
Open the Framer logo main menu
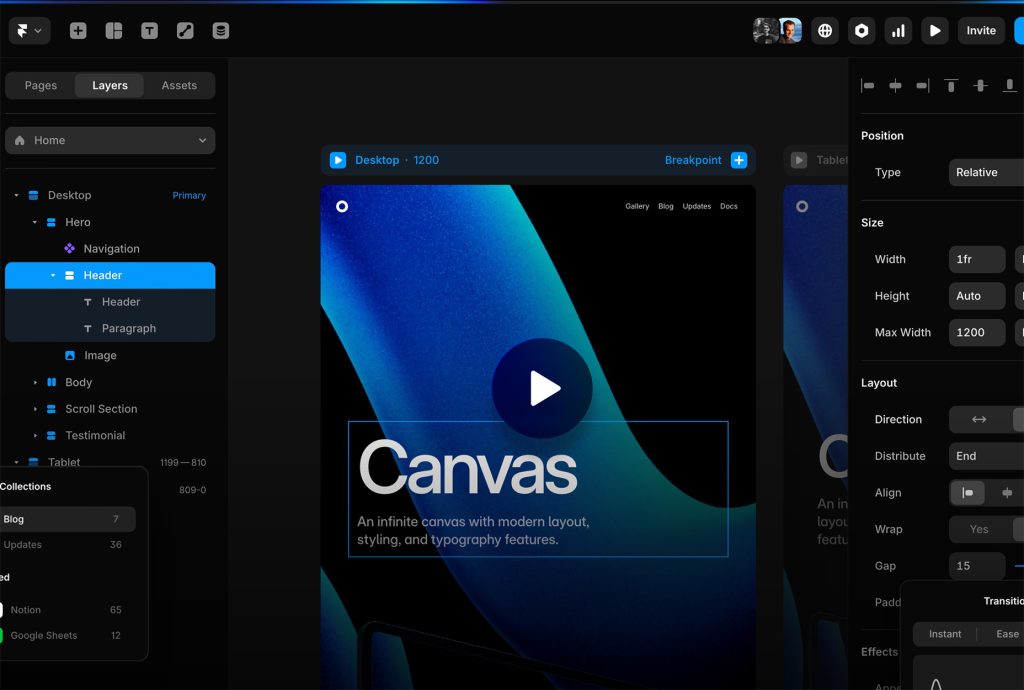pos(29,31)
